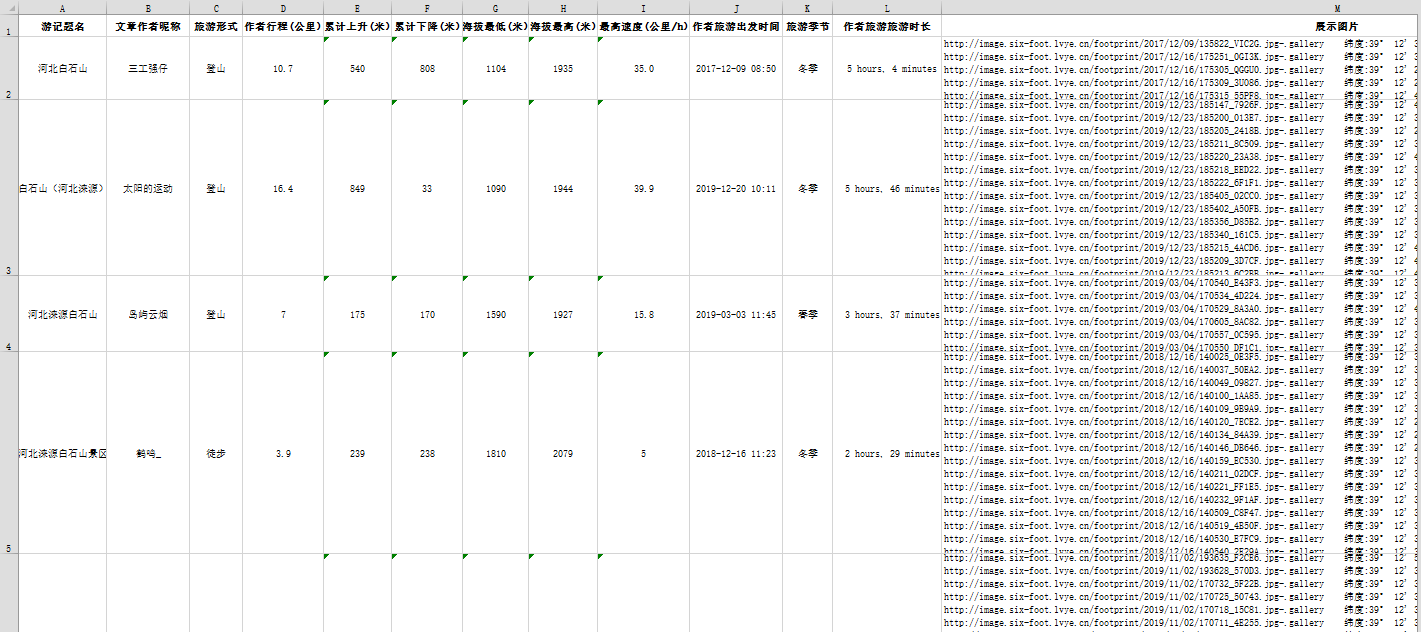Select the descent cell 33
This screenshot has height=632, width=1421.
[x=427, y=188]
